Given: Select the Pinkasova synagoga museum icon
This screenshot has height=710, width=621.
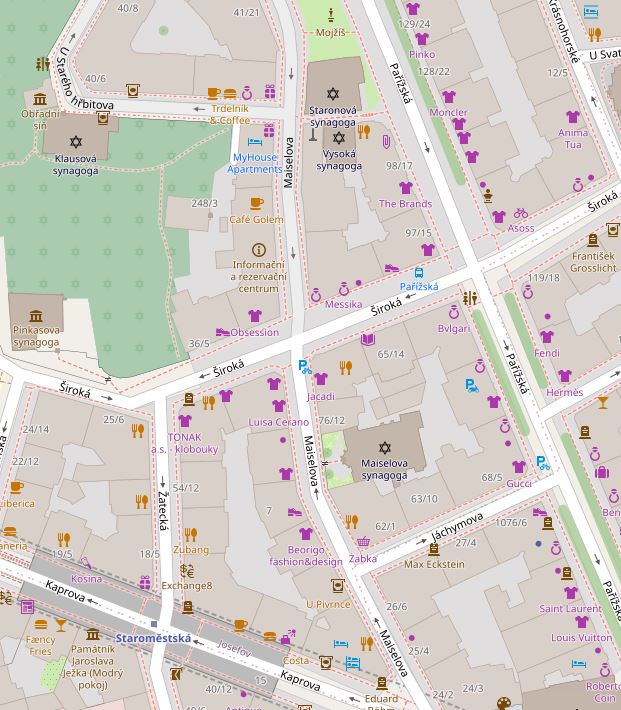Looking at the screenshot, I should point(36,315).
